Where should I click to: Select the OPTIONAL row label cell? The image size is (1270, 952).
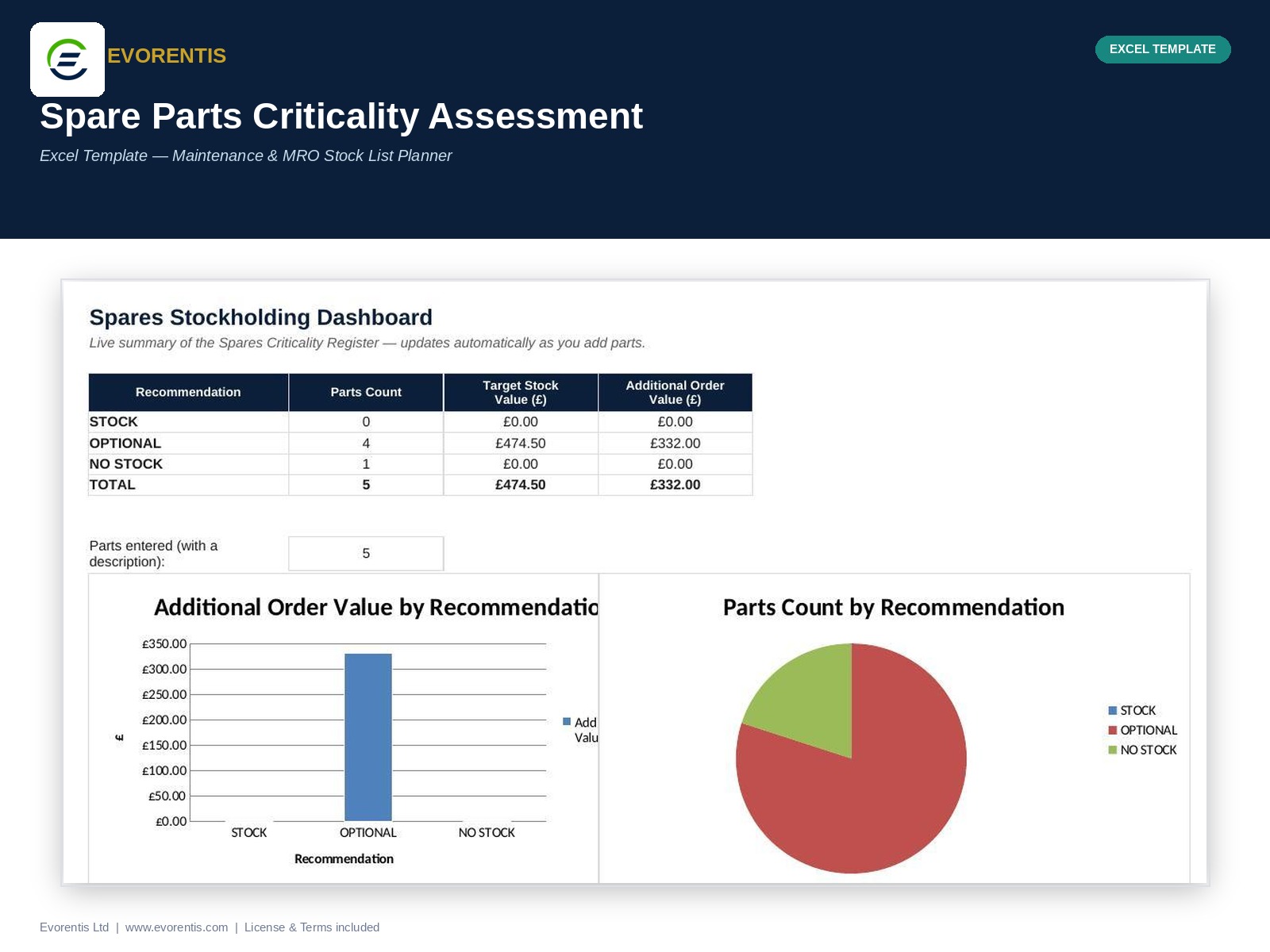point(188,443)
